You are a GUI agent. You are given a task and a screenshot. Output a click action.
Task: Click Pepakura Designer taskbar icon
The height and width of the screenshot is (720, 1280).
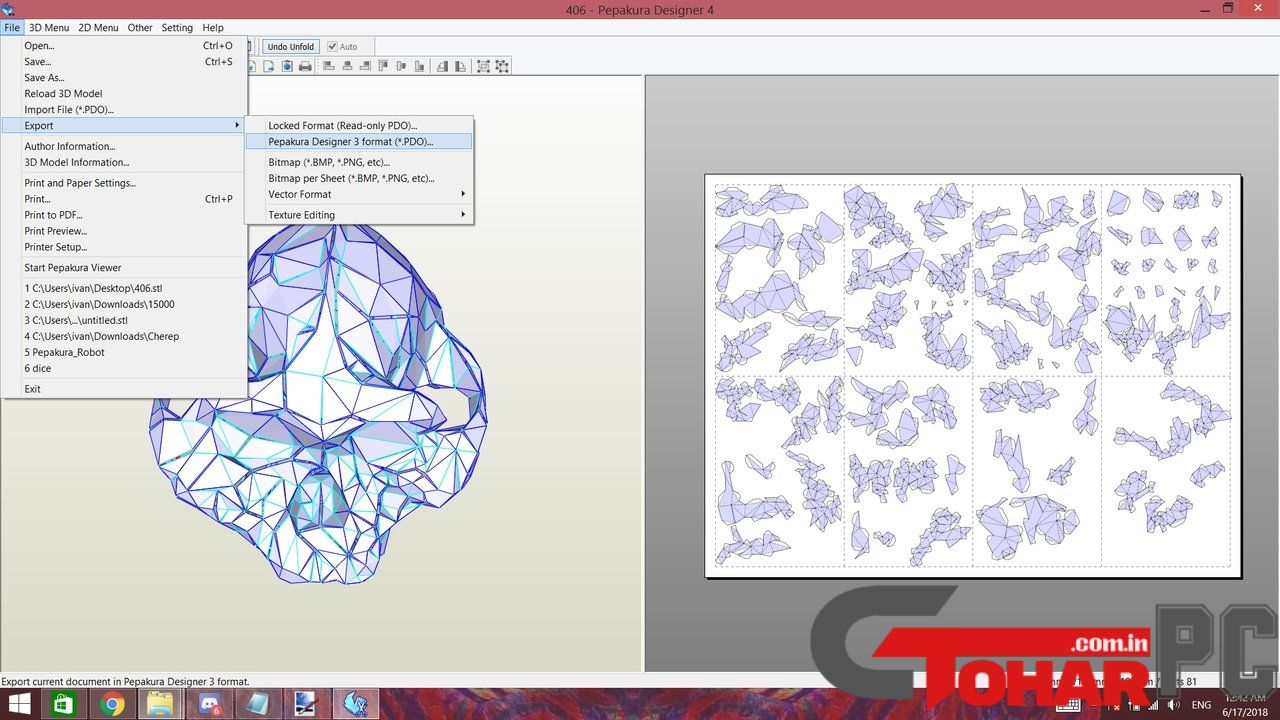coord(355,705)
